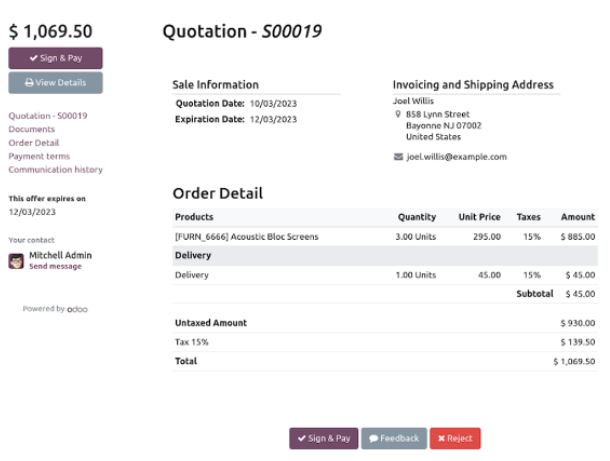Click Mitchell Admin avatar picture
The image size is (610, 461).
click(x=16, y=261)
